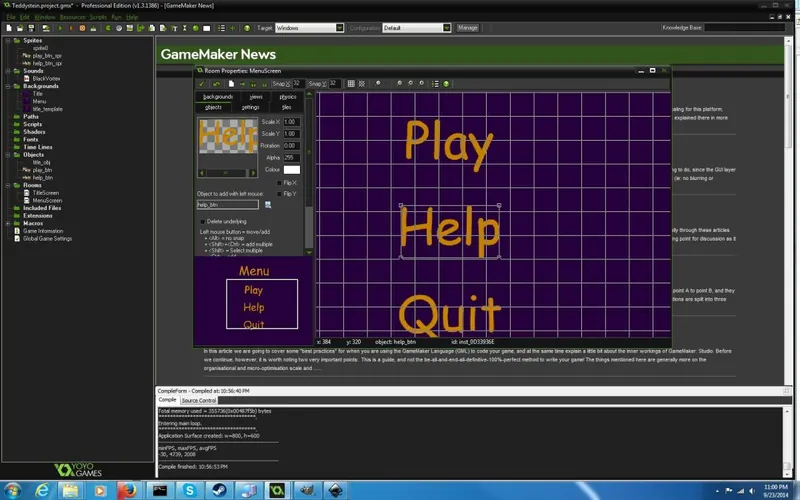Click the Windows Start button

coord(12,490)
